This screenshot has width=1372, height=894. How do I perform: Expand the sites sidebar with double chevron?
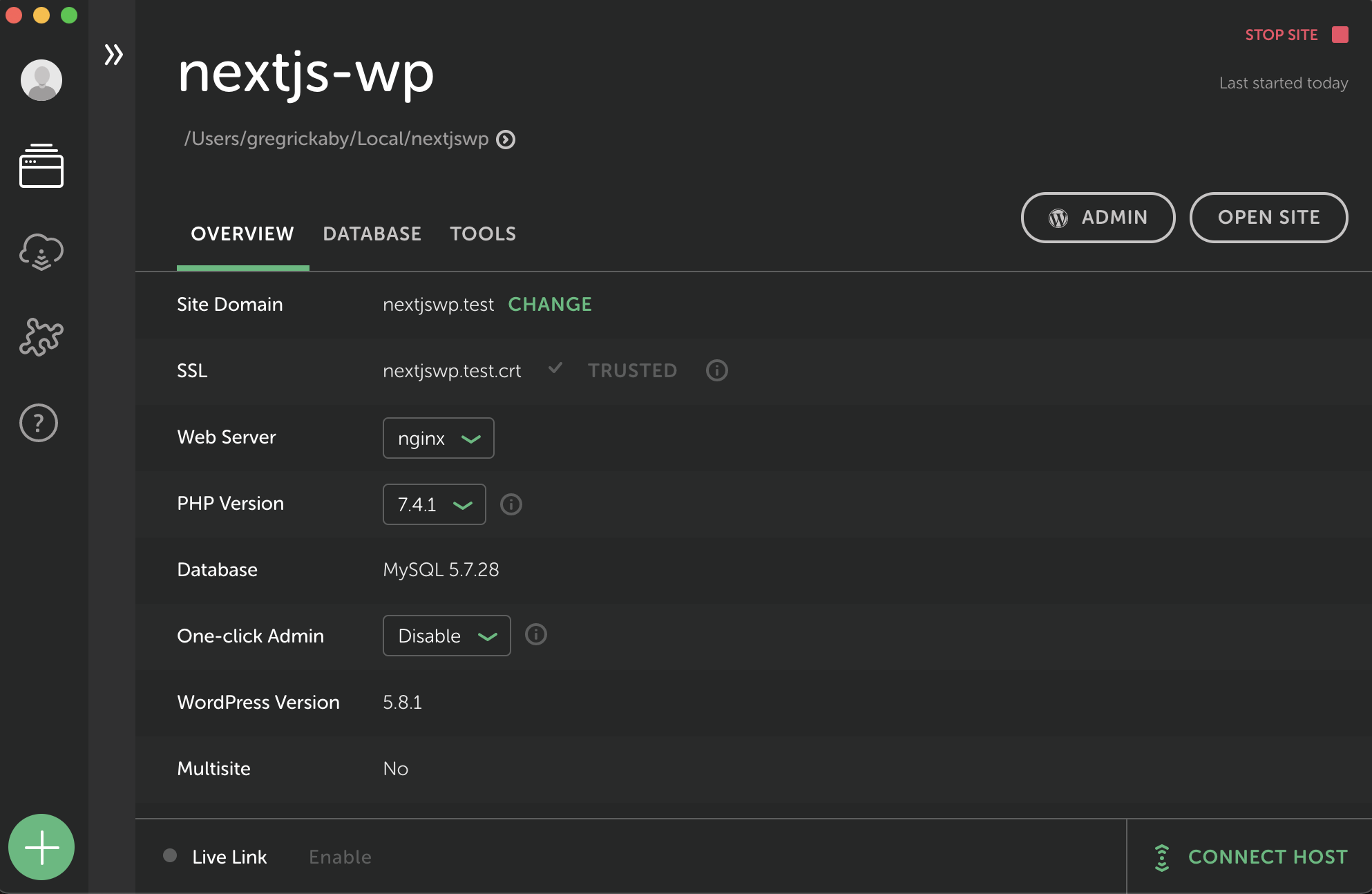(113, 55)
